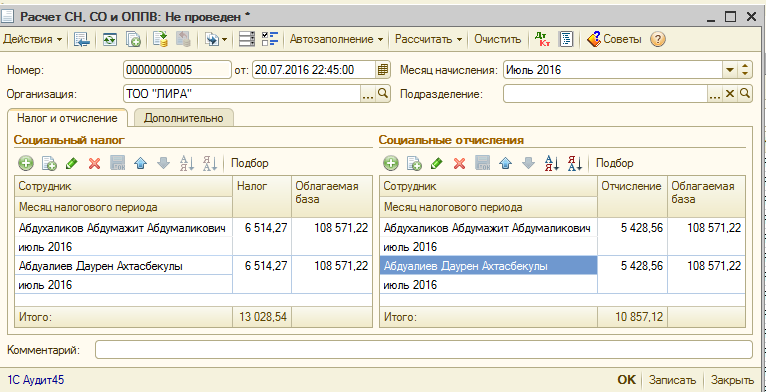The height and width of the screenshot is (392, 766).
Task: Open the Рассчитать dropdown
Action: click(x=428, y=40)
